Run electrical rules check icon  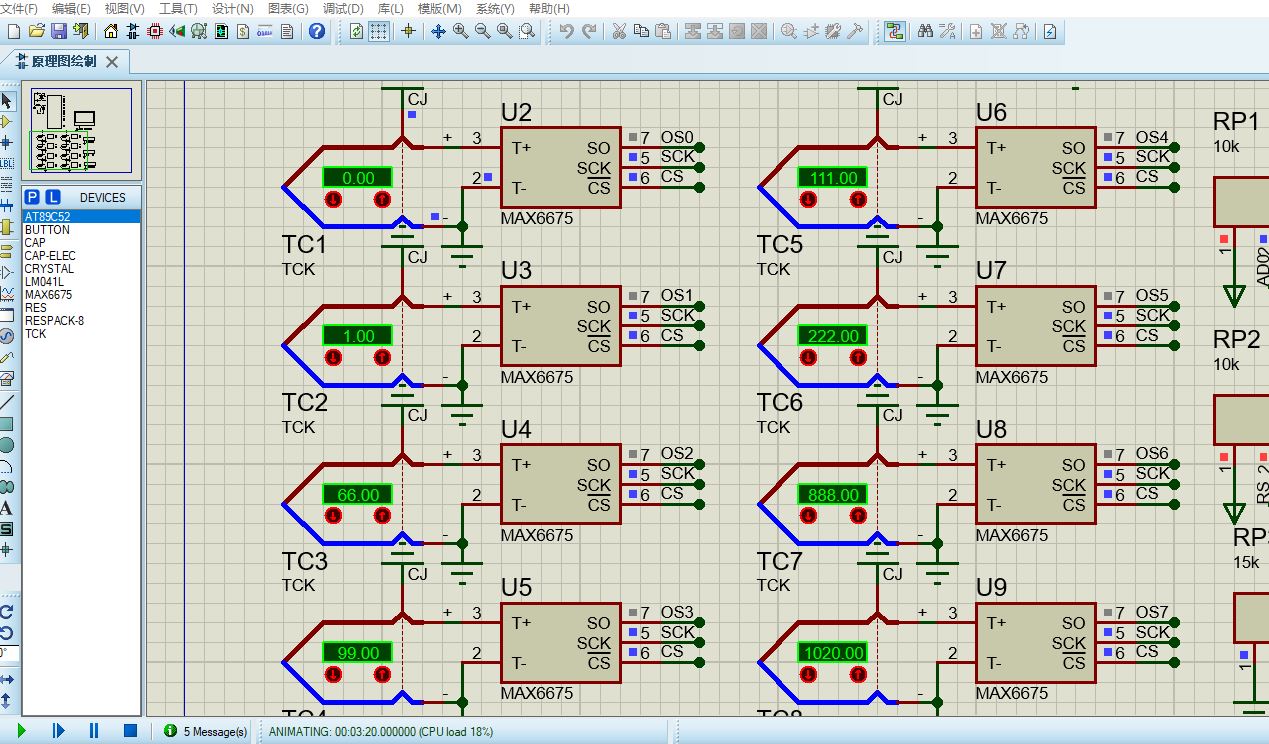[x=1050, y=31]
